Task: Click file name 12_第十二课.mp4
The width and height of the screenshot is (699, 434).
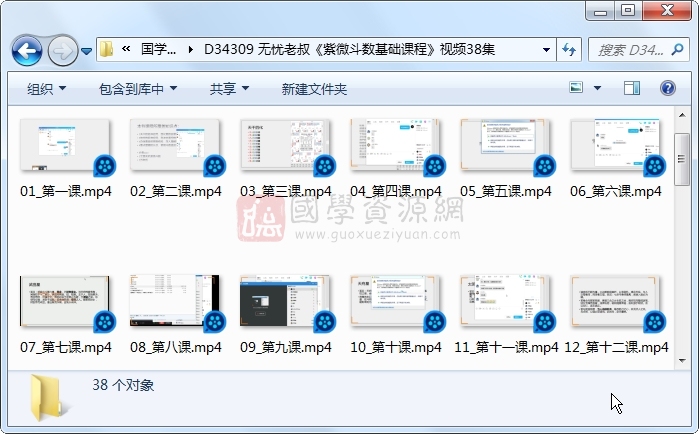Action: [616, 348]
